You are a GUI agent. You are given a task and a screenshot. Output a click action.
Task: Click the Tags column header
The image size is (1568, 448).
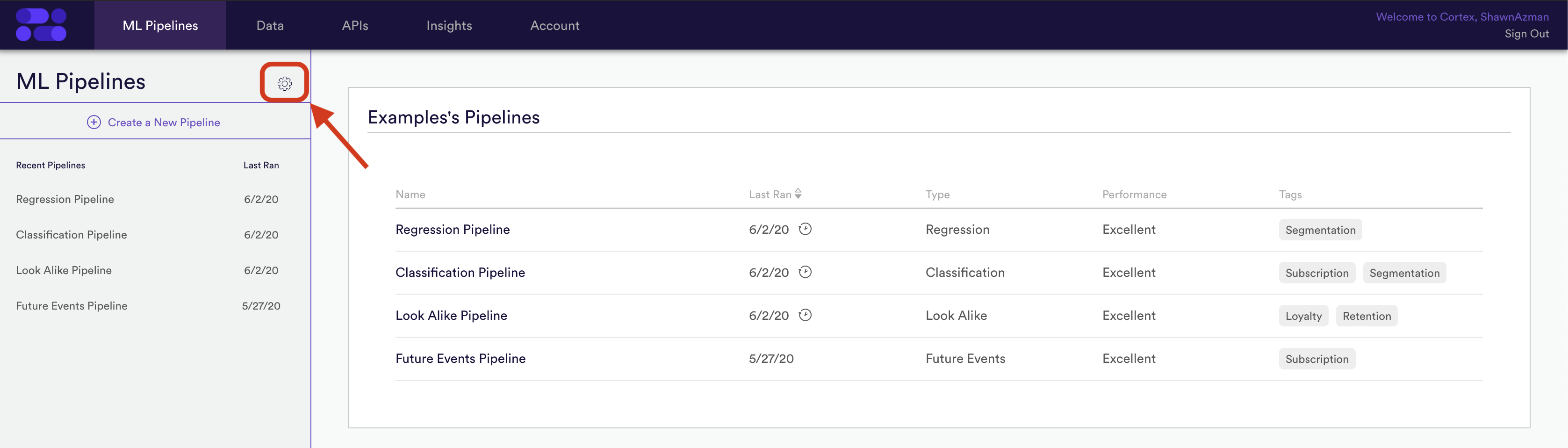(x=1290, y=195)
